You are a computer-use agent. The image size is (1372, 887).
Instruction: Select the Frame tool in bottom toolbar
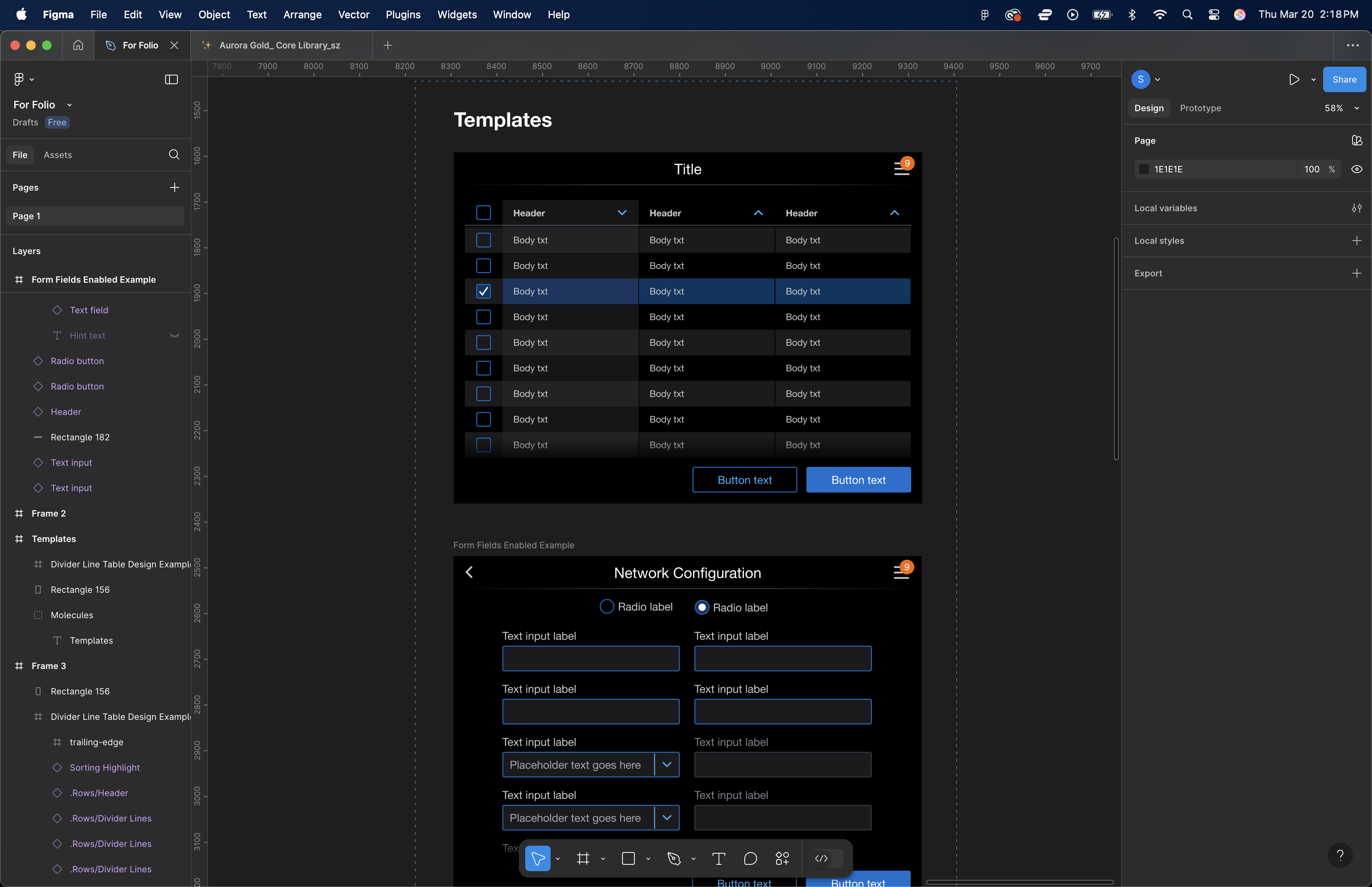click(x=583, y=859)
